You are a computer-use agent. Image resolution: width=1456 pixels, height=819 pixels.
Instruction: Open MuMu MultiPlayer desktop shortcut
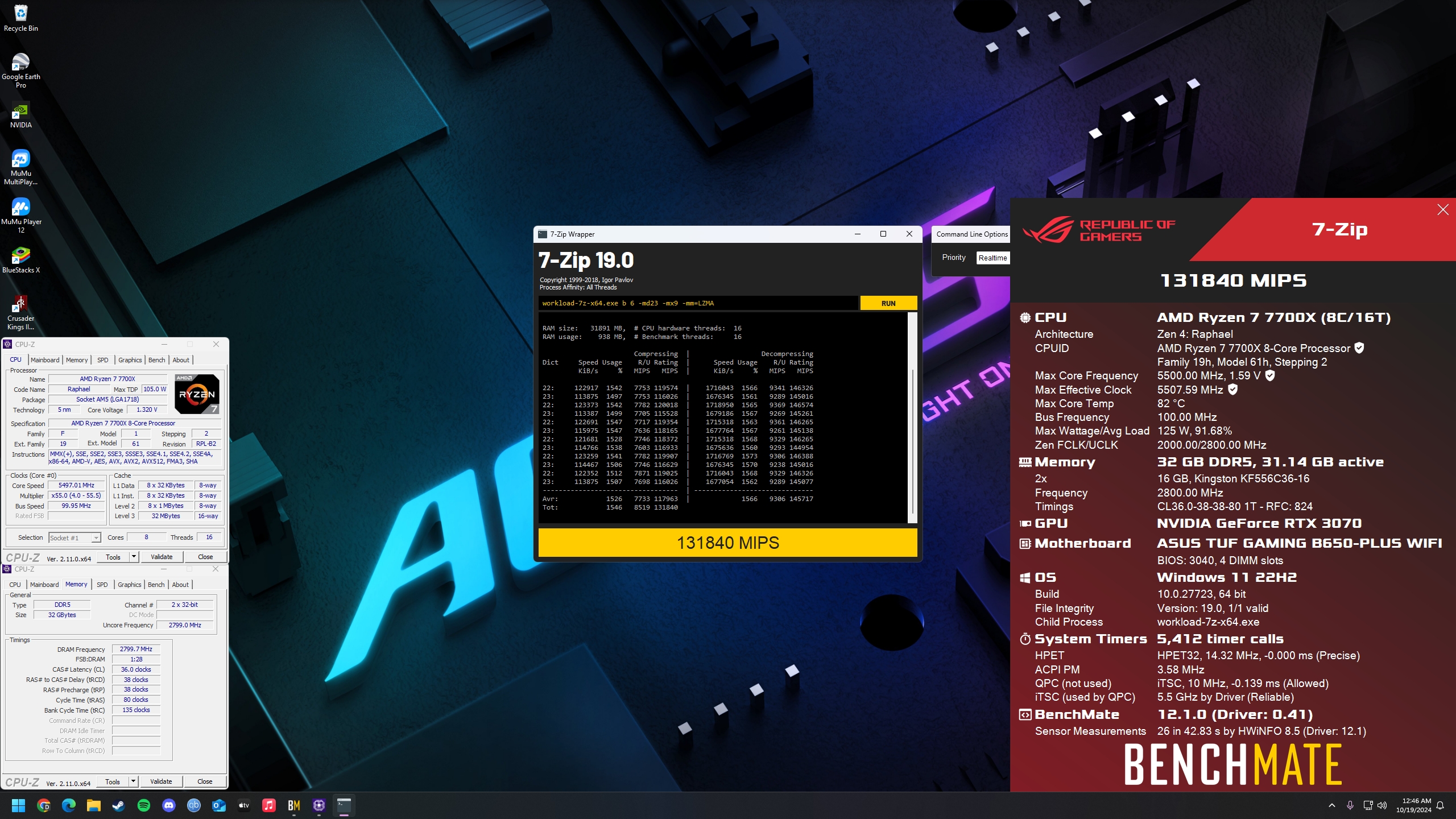20,167
